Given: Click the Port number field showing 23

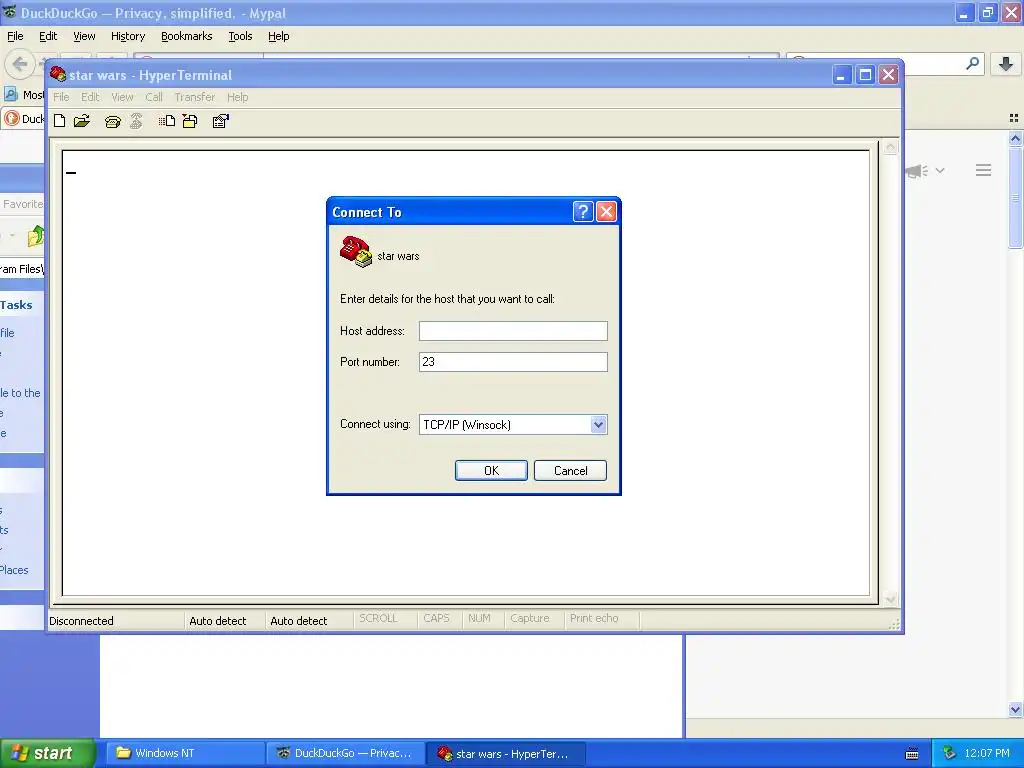Looking at the screenshot, I should (513, 362).
